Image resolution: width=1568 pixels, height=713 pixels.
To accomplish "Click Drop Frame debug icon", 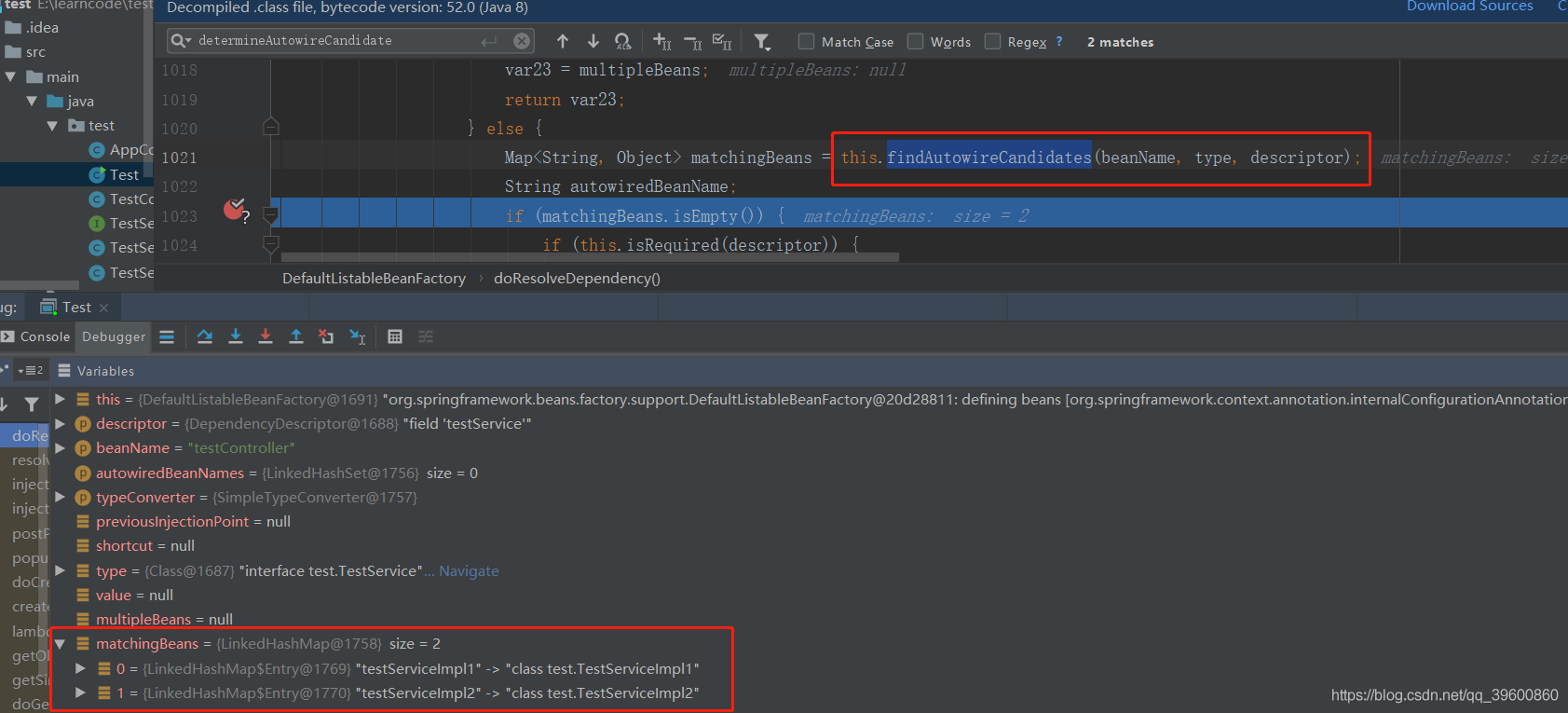I will pos(326,336).
